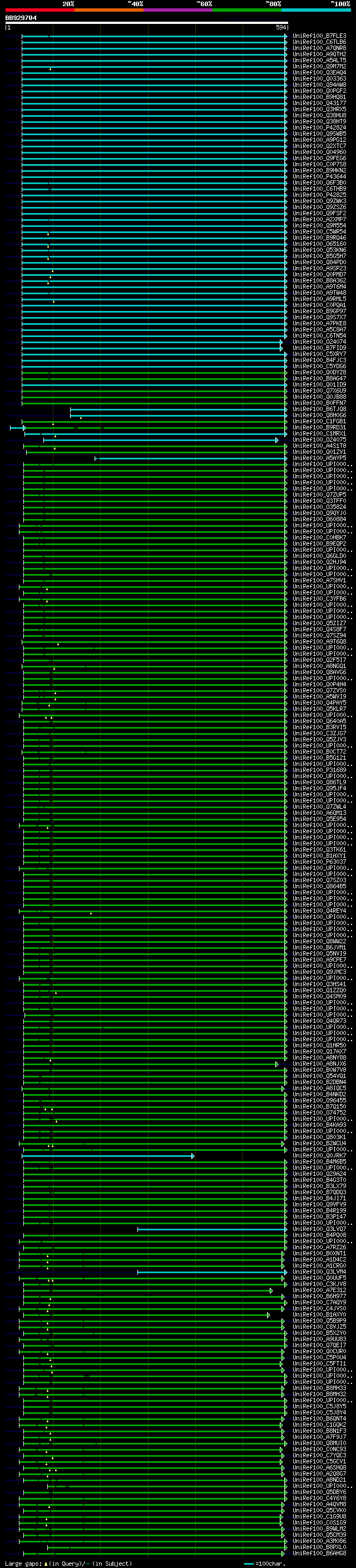Select the UniRef100_A9TW48 label
The height and width of the screenshot is (1568, 356).
(x=319, y=293)
